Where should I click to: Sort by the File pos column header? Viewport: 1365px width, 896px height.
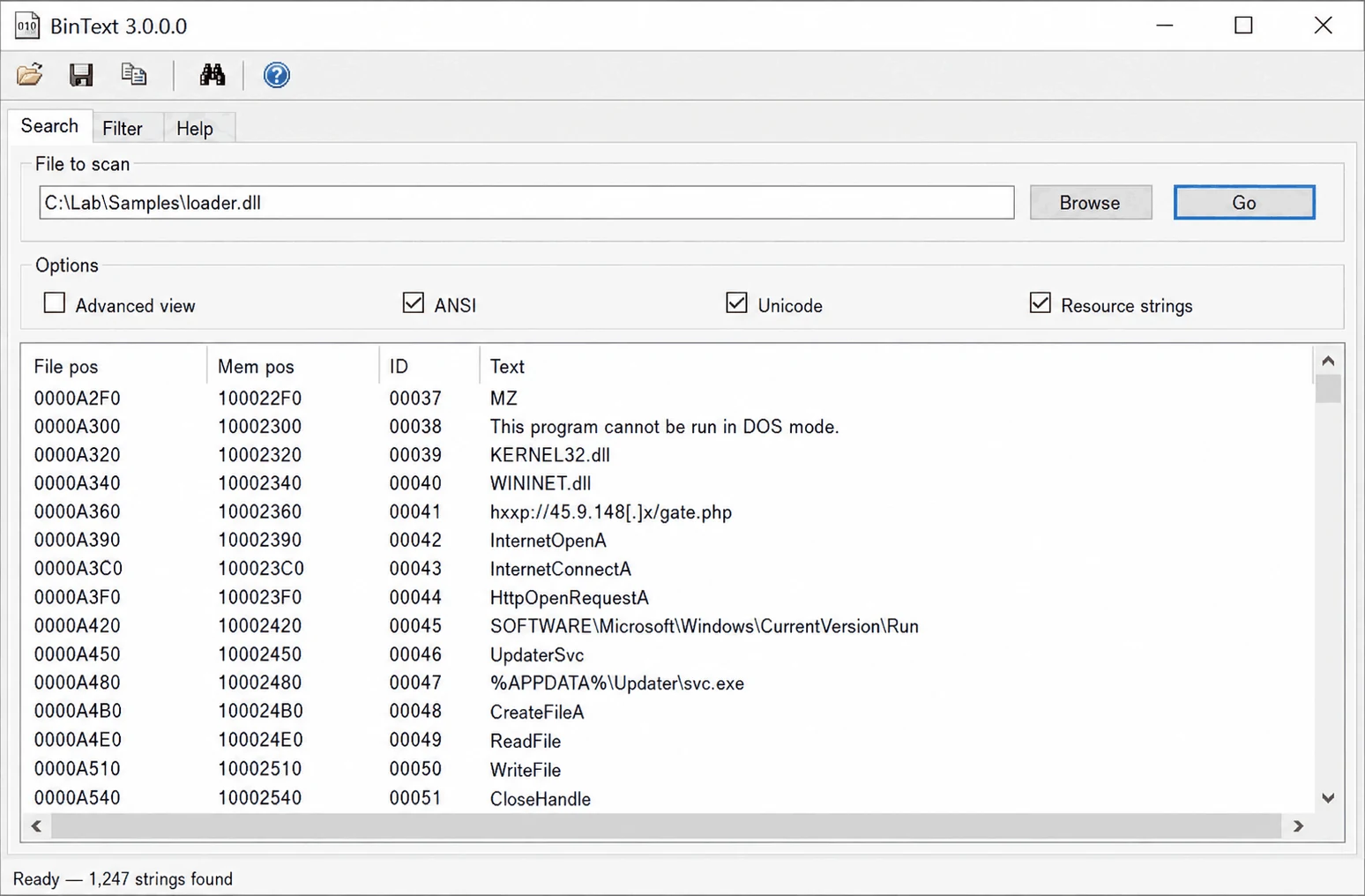pos(116,366)
